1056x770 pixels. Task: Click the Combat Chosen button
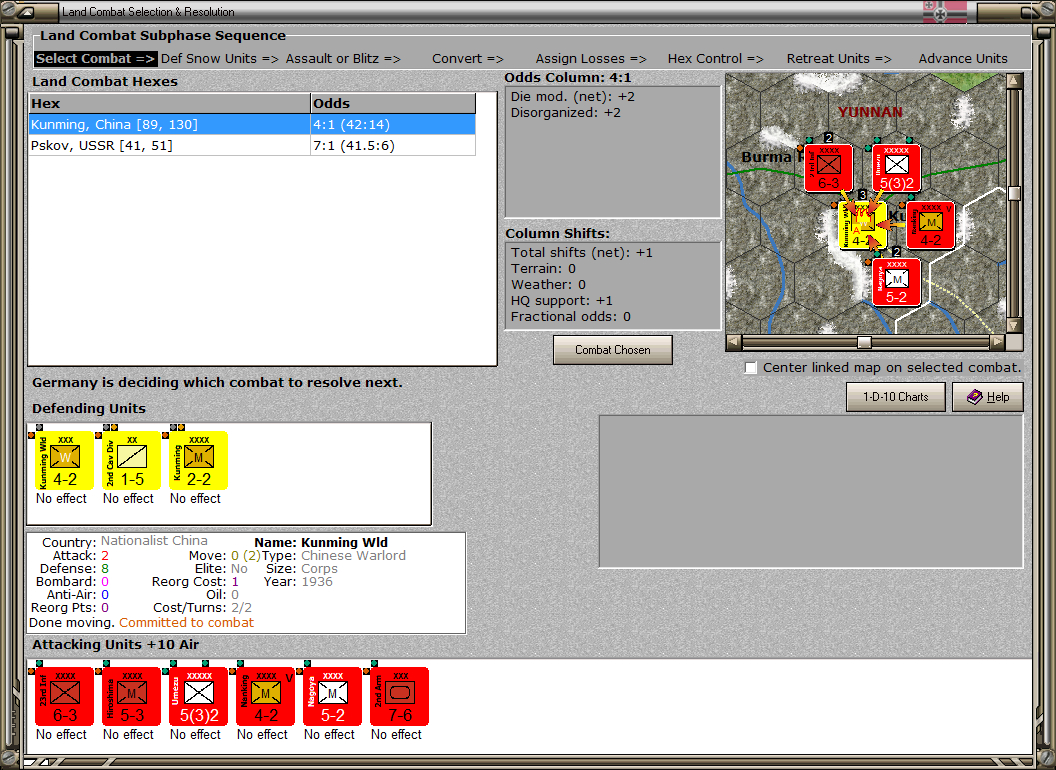613,350
